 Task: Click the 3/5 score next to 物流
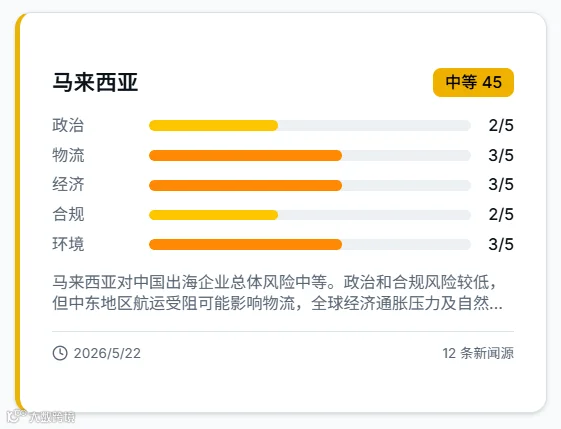tap(501, 155)
